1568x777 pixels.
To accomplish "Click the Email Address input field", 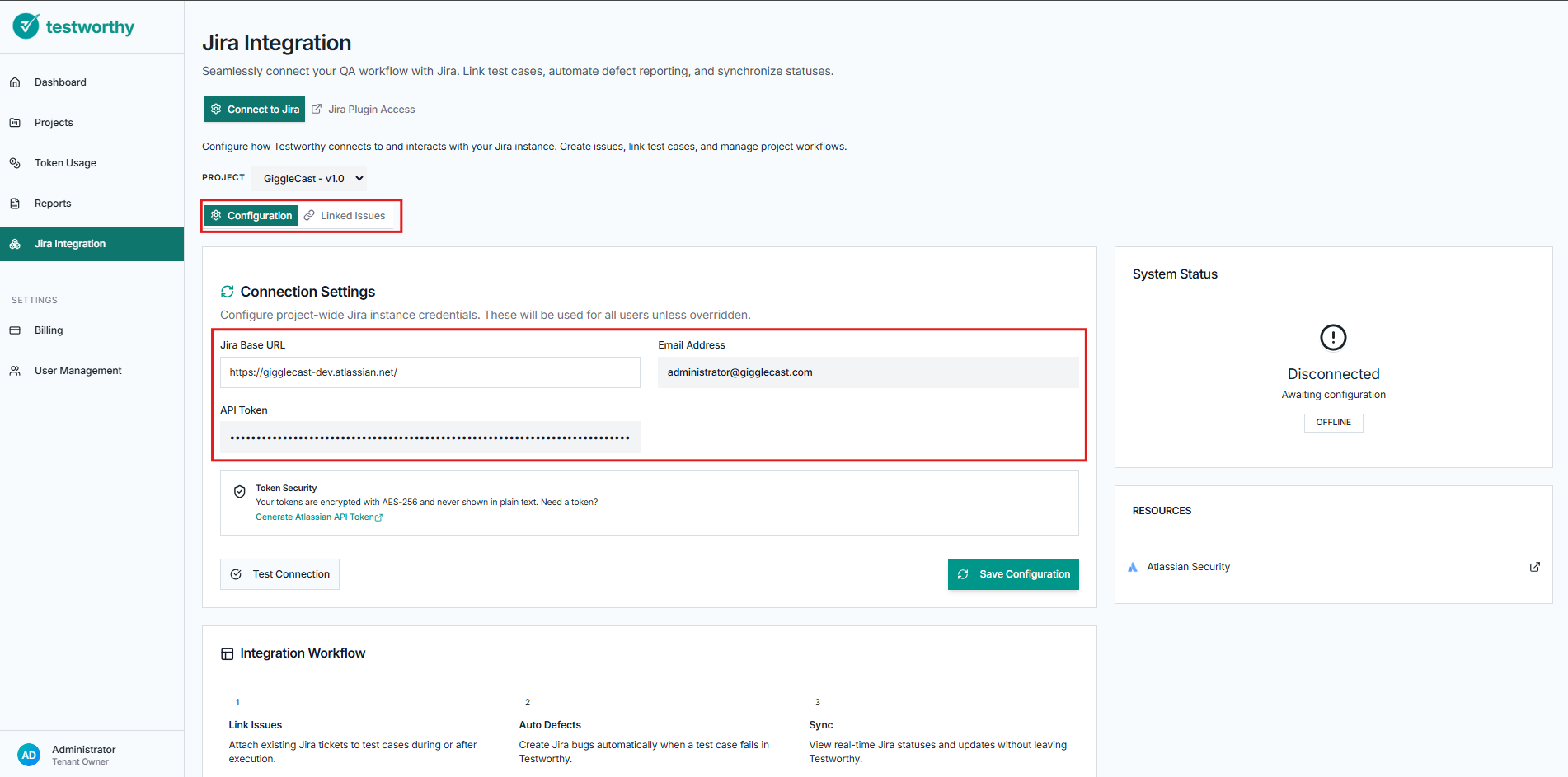I will 868,372.
